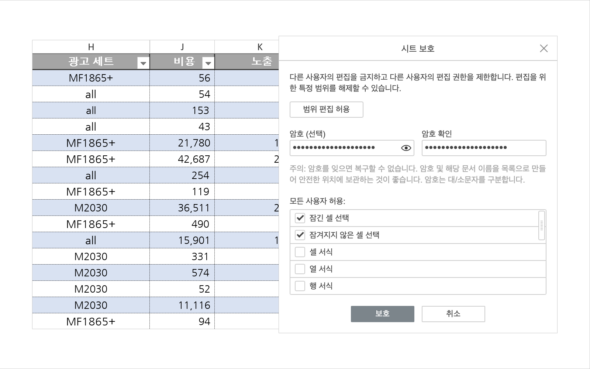The image size is (590, 369).
Task: Open filter dropdown for 광고 세트 column
Action: tap(143, 63)
